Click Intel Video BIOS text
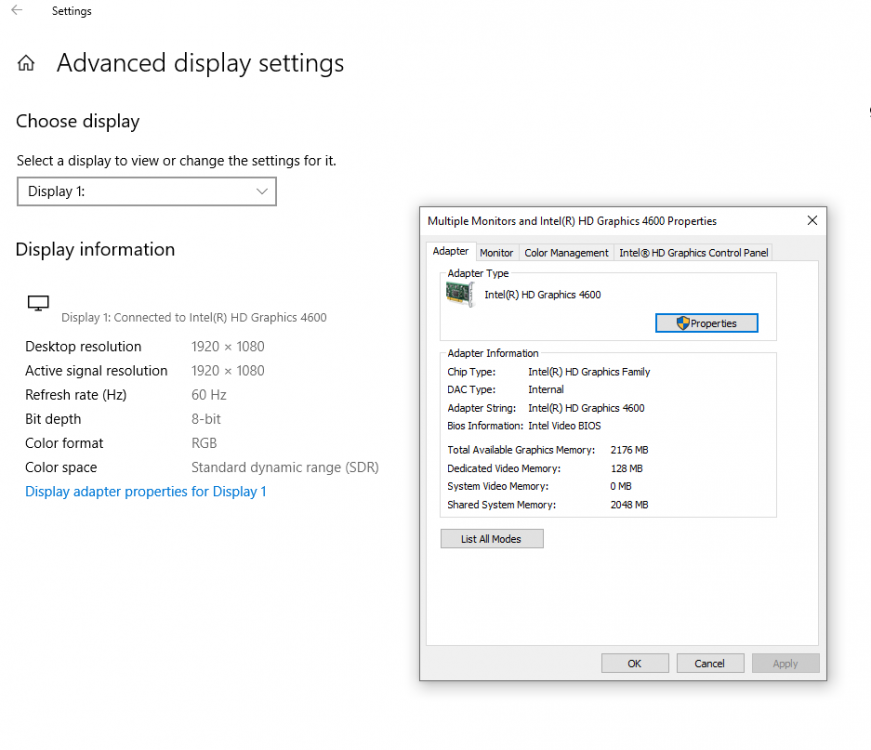 pyautogui.click(x=564, y=426)
